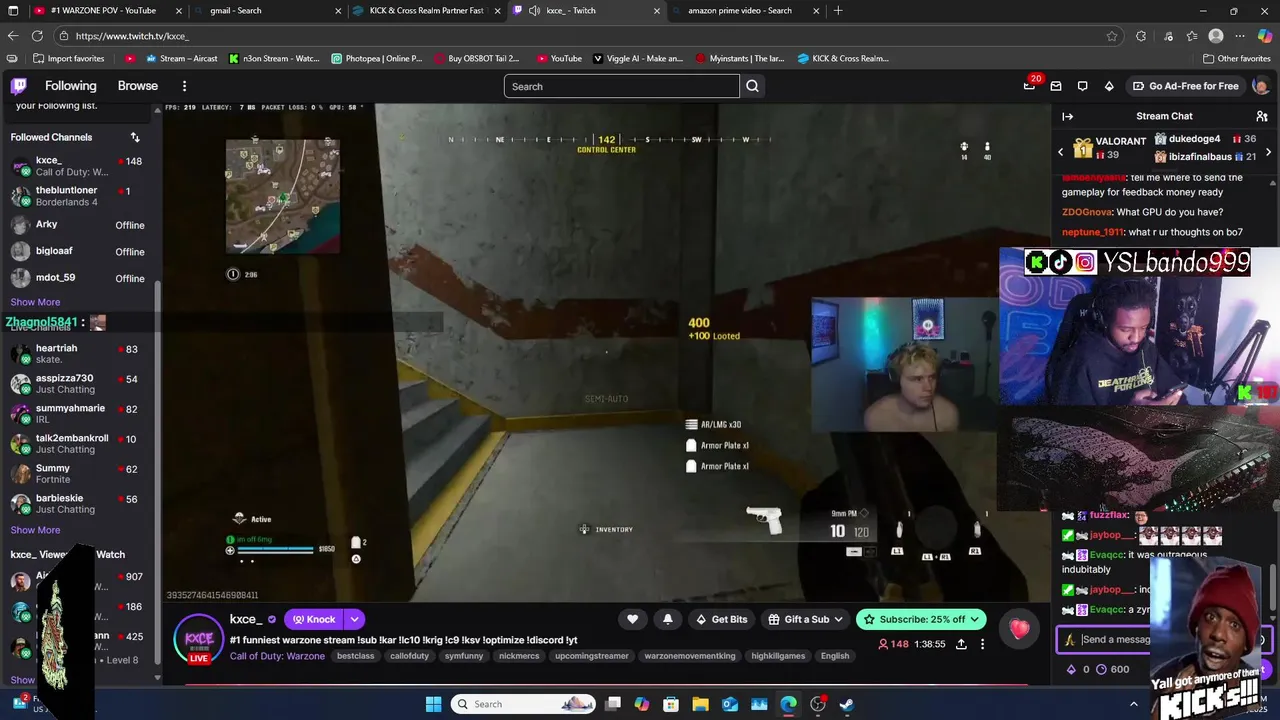Toggle notification bell for kxce_
The width and height of the screenshot is (1280, 720).
click(x=668, y=619)
